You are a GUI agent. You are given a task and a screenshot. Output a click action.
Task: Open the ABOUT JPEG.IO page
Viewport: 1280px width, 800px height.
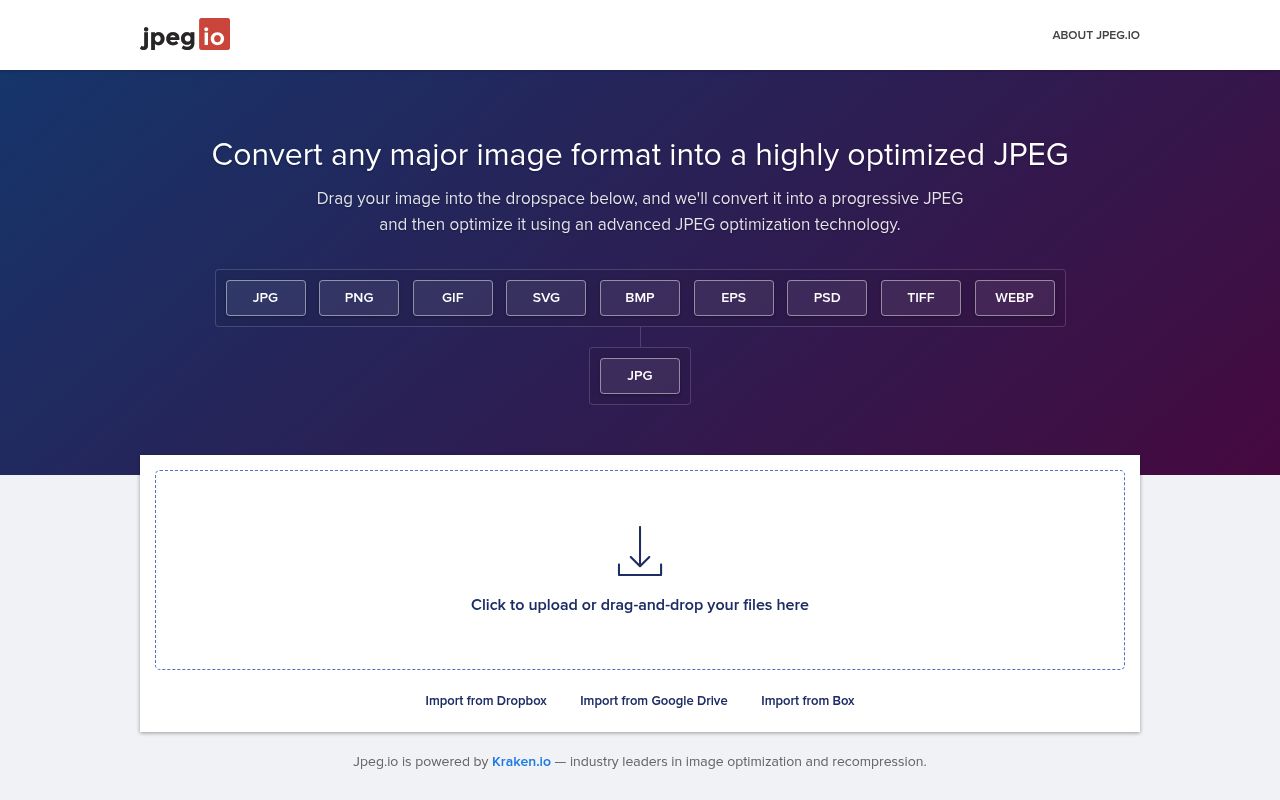[x=1096, y=35]
